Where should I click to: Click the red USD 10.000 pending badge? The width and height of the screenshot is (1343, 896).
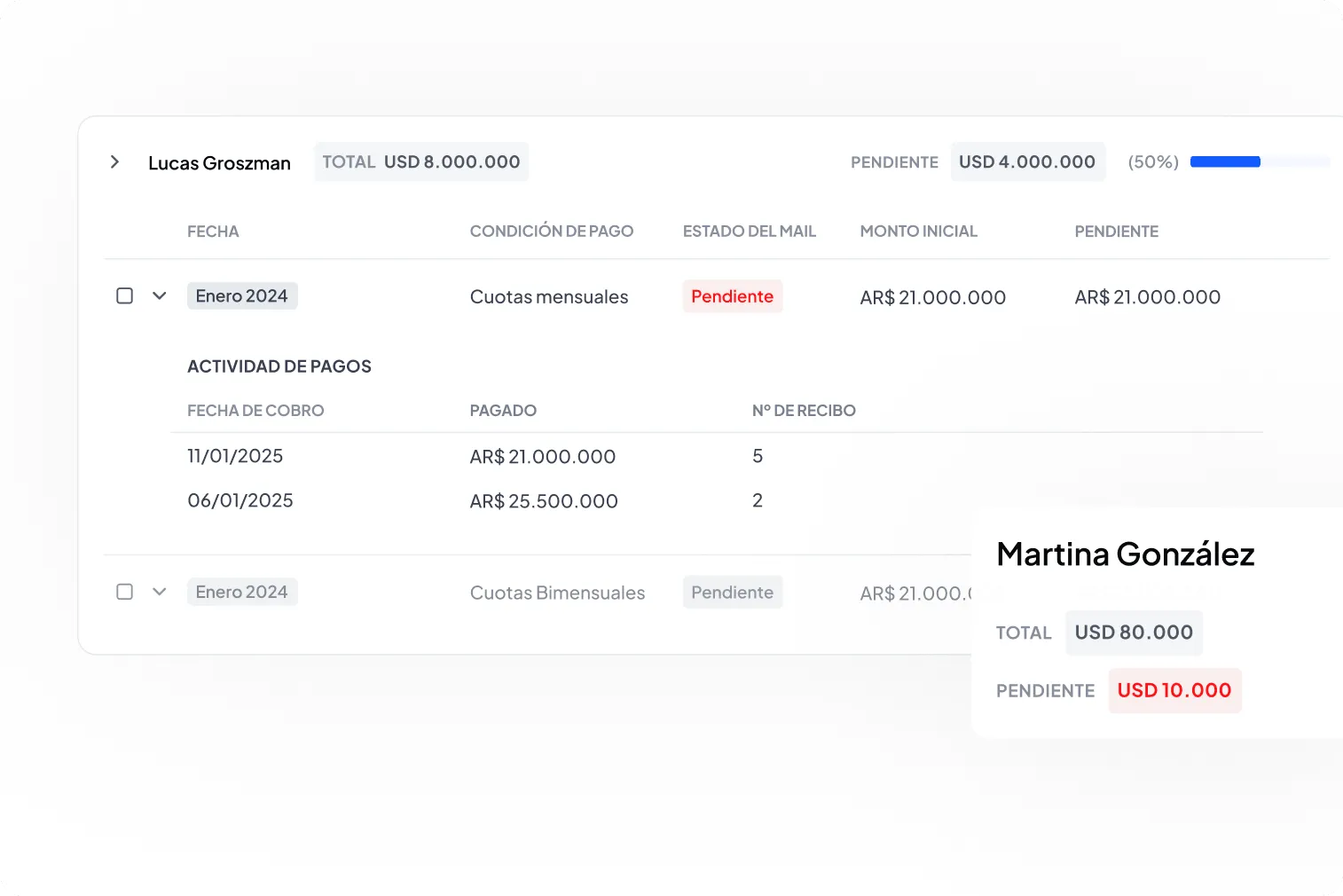coord(1174,690)
